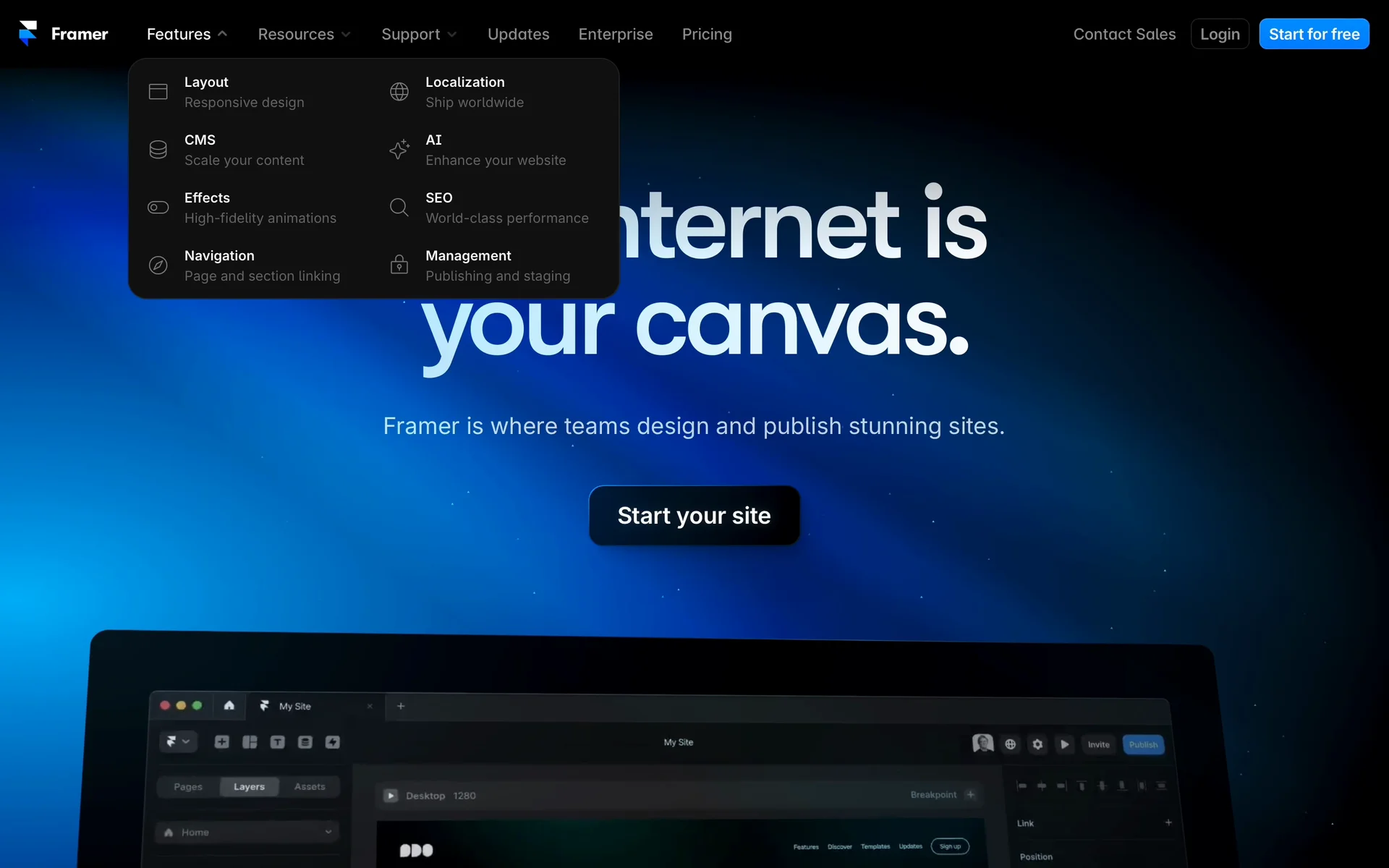Follow the Contact Sales link
The image size is (1389, 868).
click(1124, 34)
